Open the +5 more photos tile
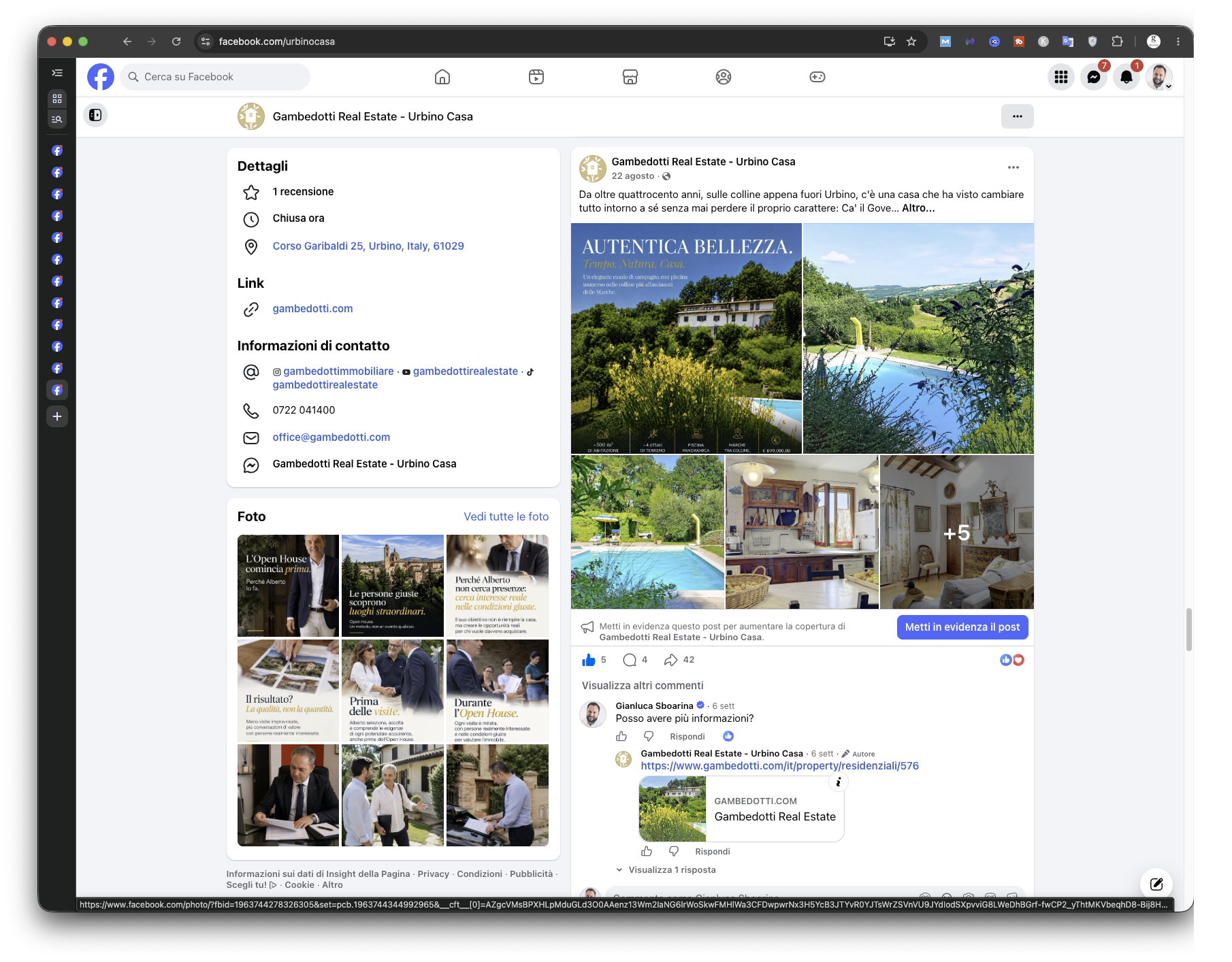 click(956, 532)
